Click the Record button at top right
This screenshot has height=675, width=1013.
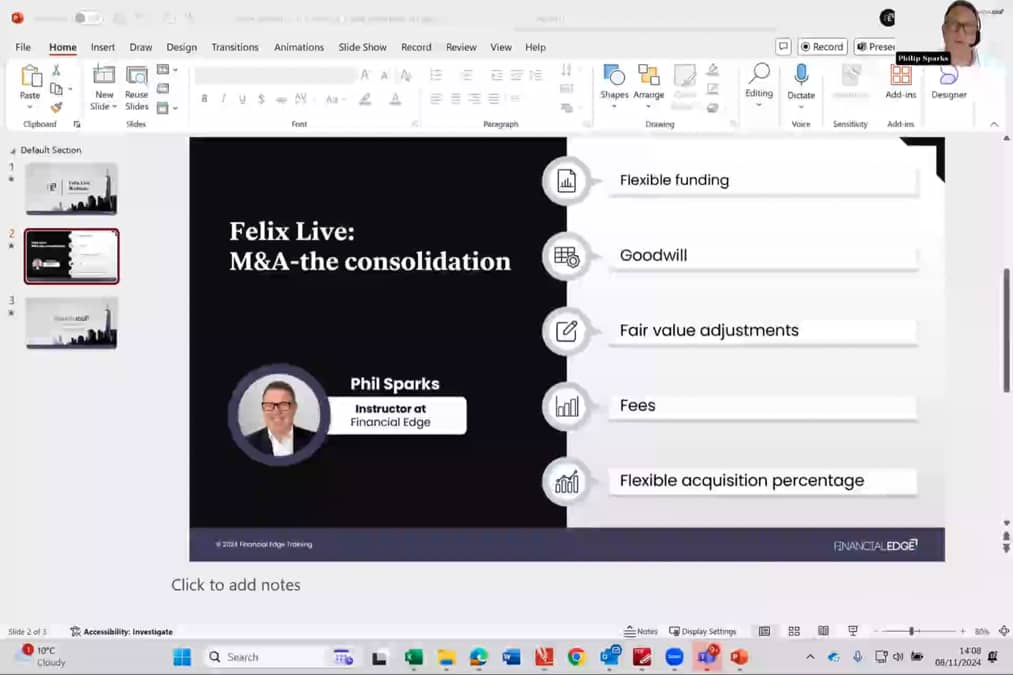click(822, 47)
